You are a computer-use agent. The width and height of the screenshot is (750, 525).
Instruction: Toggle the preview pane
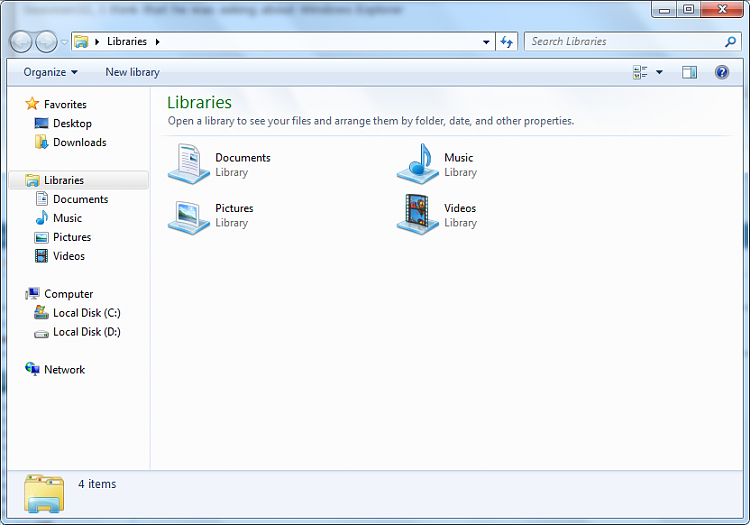click(x=689, y=72)
